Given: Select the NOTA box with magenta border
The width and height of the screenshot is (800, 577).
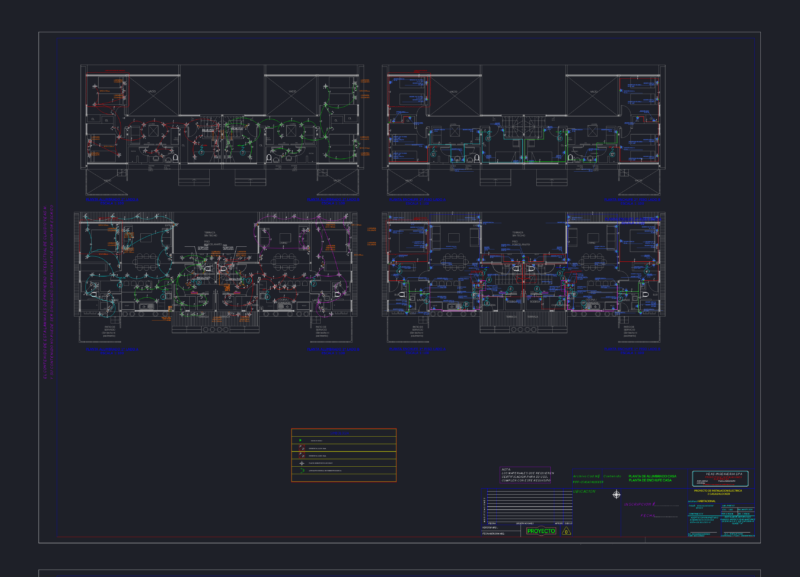Looking at the screenshot, I should pos(526,475).
